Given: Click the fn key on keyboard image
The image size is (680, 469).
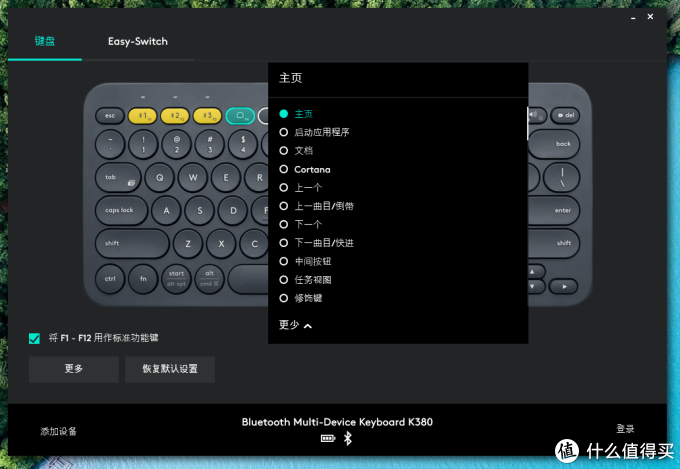Looking at the screenshot, I should pyautogui.click(x=143, y=279).
